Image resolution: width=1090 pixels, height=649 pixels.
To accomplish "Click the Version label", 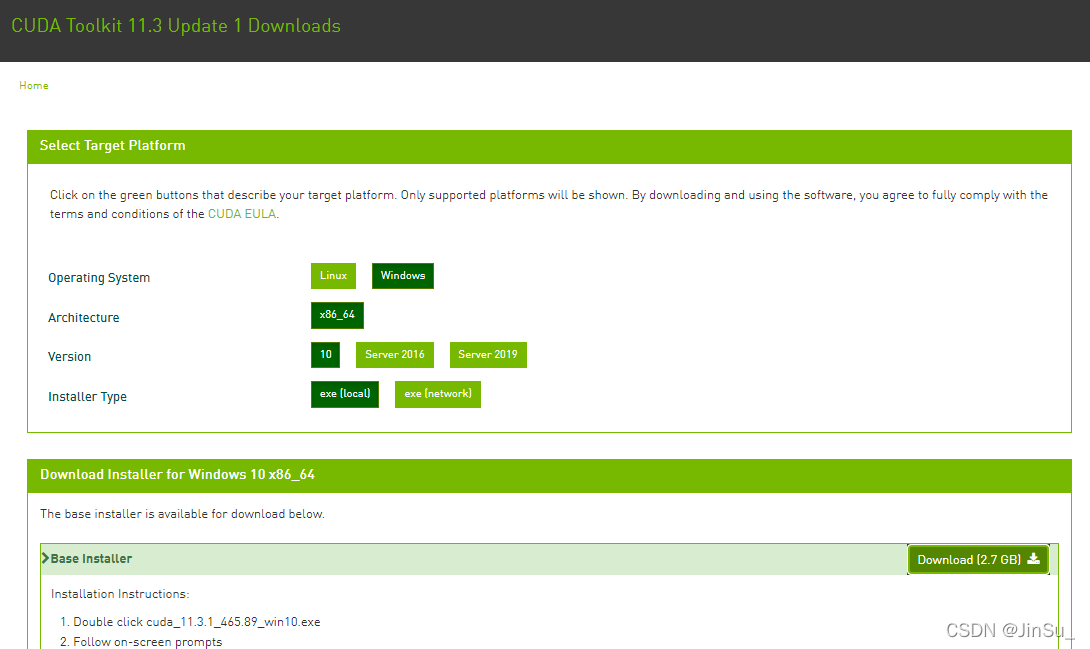I will coord(70,356).
